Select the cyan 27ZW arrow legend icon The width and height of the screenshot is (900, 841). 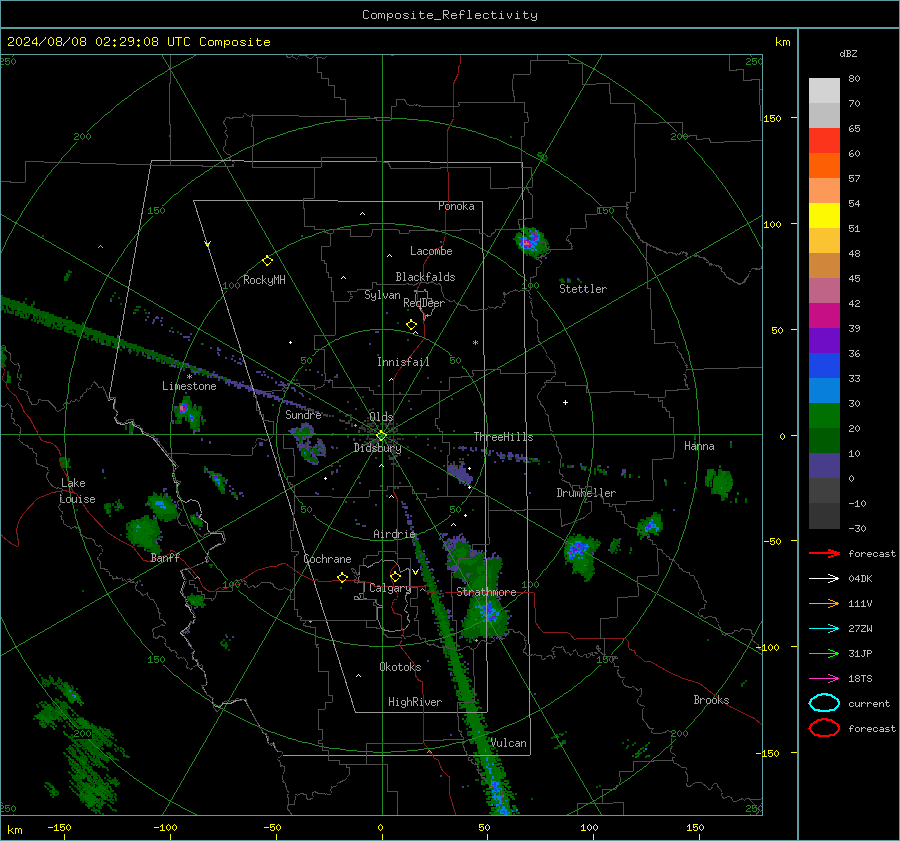[824, 629]
